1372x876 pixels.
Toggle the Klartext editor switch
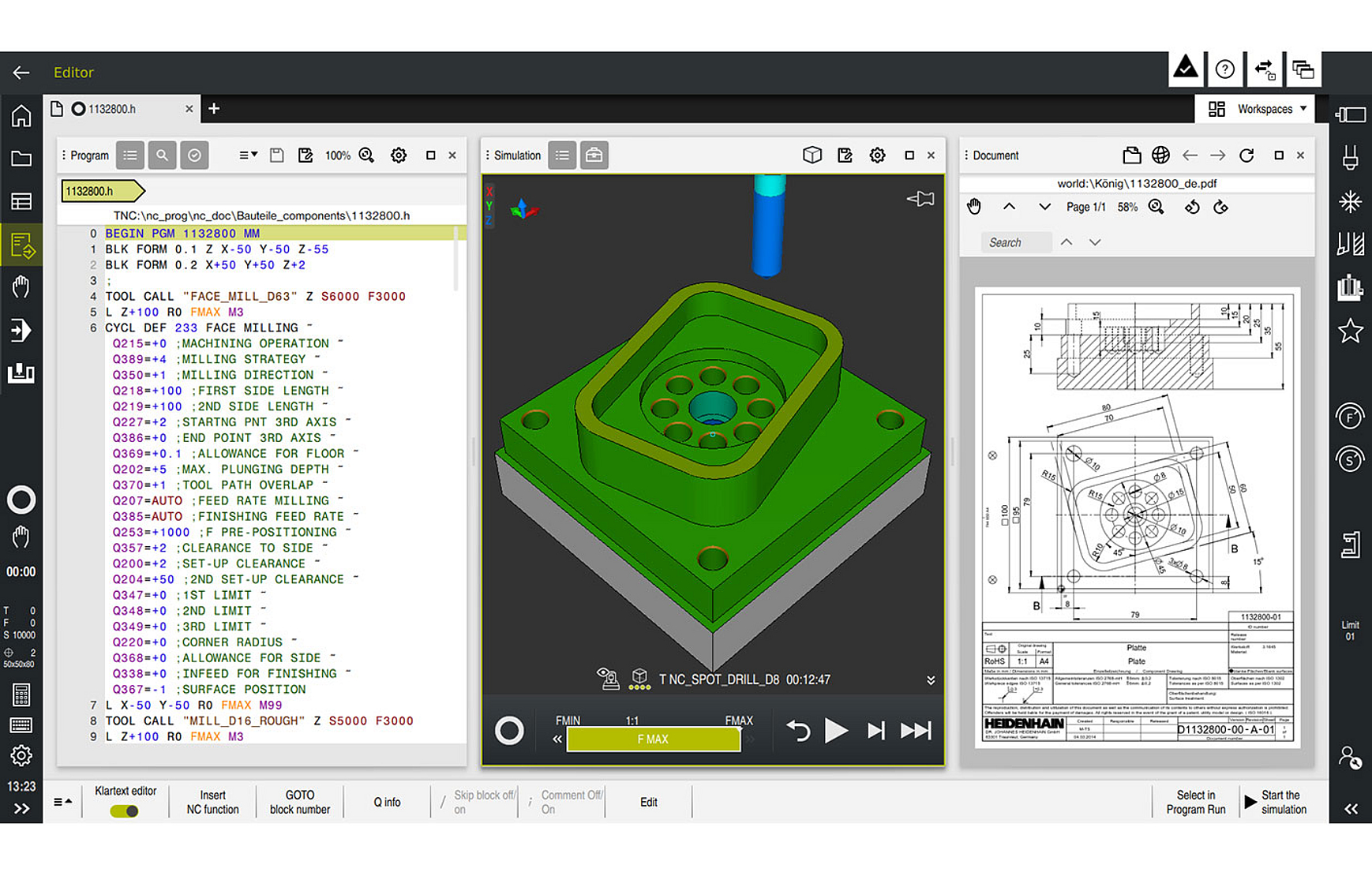point(125,810)
